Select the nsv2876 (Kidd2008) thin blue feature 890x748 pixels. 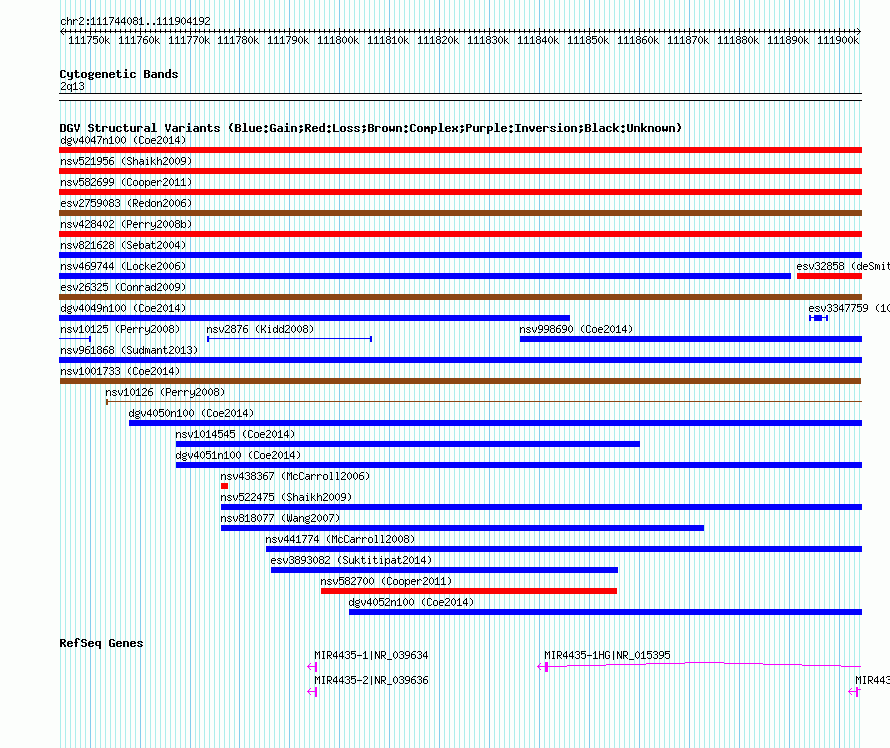tap(289, 339)
